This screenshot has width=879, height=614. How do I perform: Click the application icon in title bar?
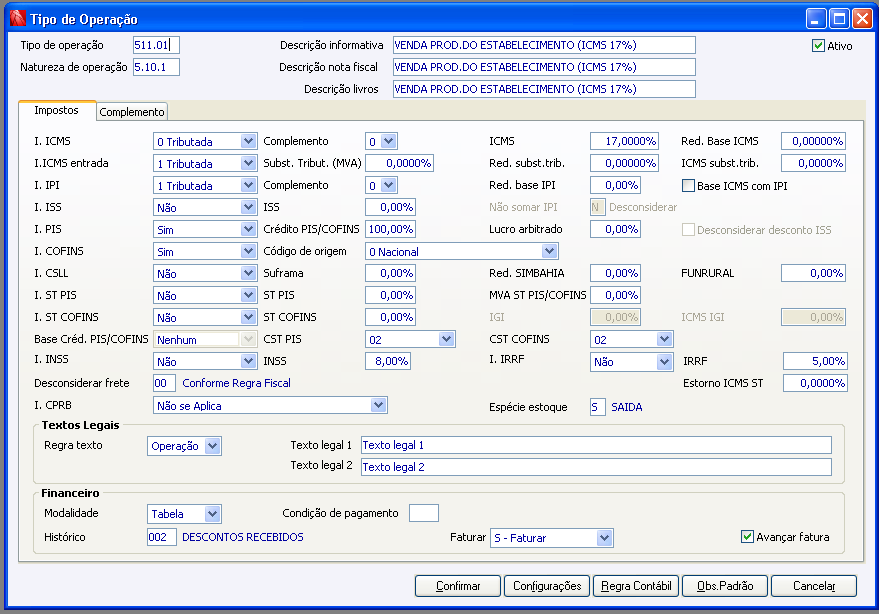16,18
